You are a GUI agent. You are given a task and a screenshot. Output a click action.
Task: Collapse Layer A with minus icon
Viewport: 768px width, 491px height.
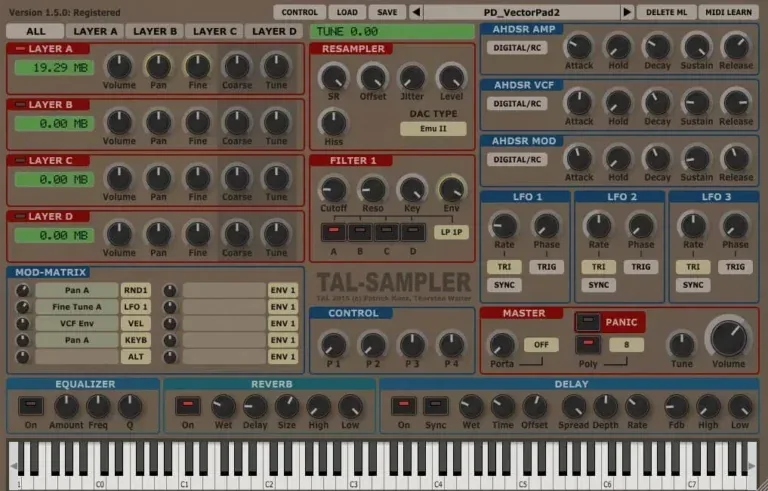click(x=20, y=49)
